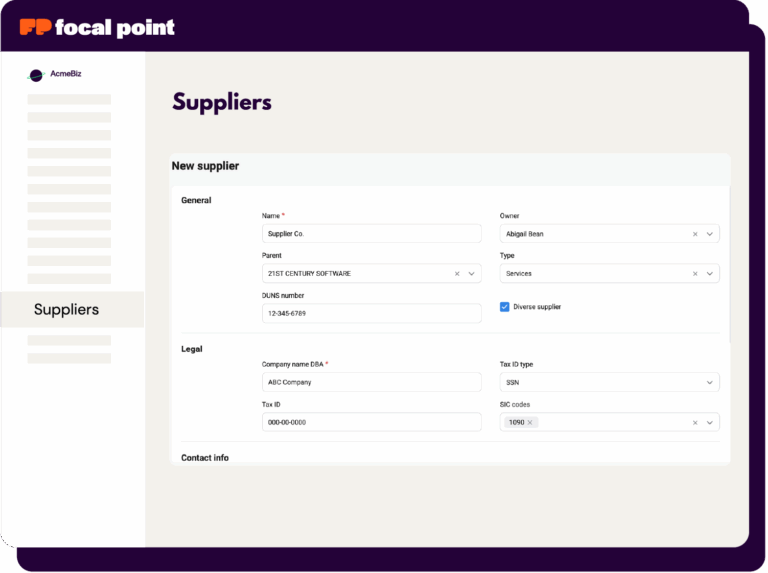768x573 pixels.
Task: Remove the 1090 SIC code tag
Action: 531,422
